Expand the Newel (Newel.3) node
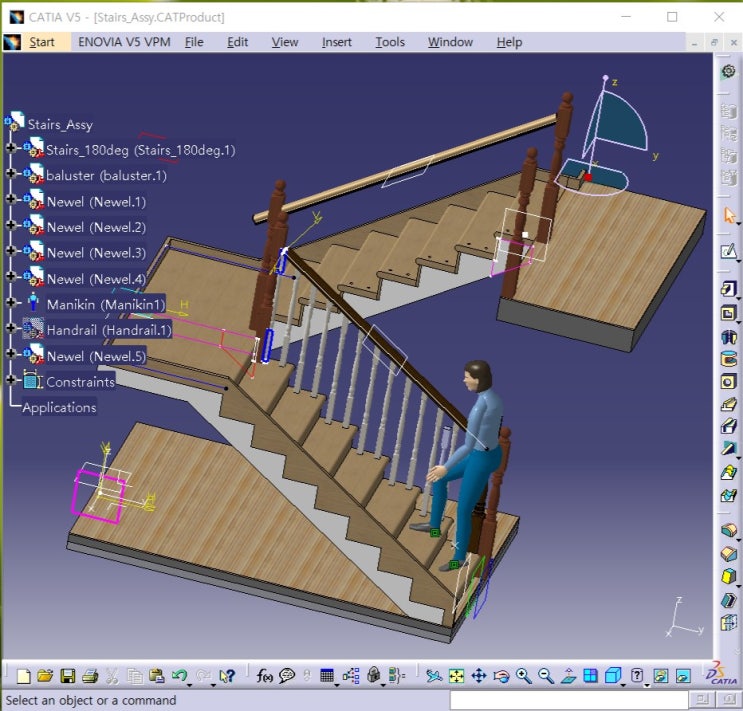The image size is (743, 711). (10, 250)
